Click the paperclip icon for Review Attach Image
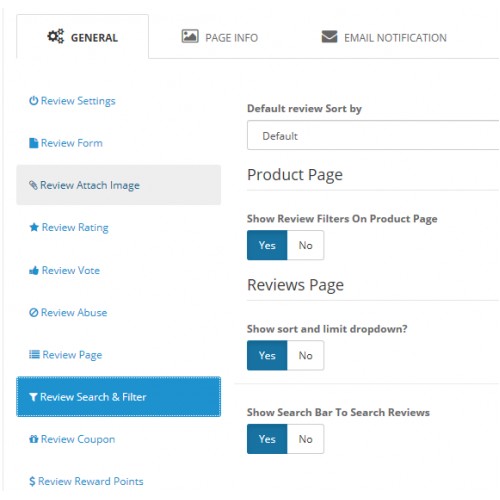The image size is (500, 500). pos(33,185)
